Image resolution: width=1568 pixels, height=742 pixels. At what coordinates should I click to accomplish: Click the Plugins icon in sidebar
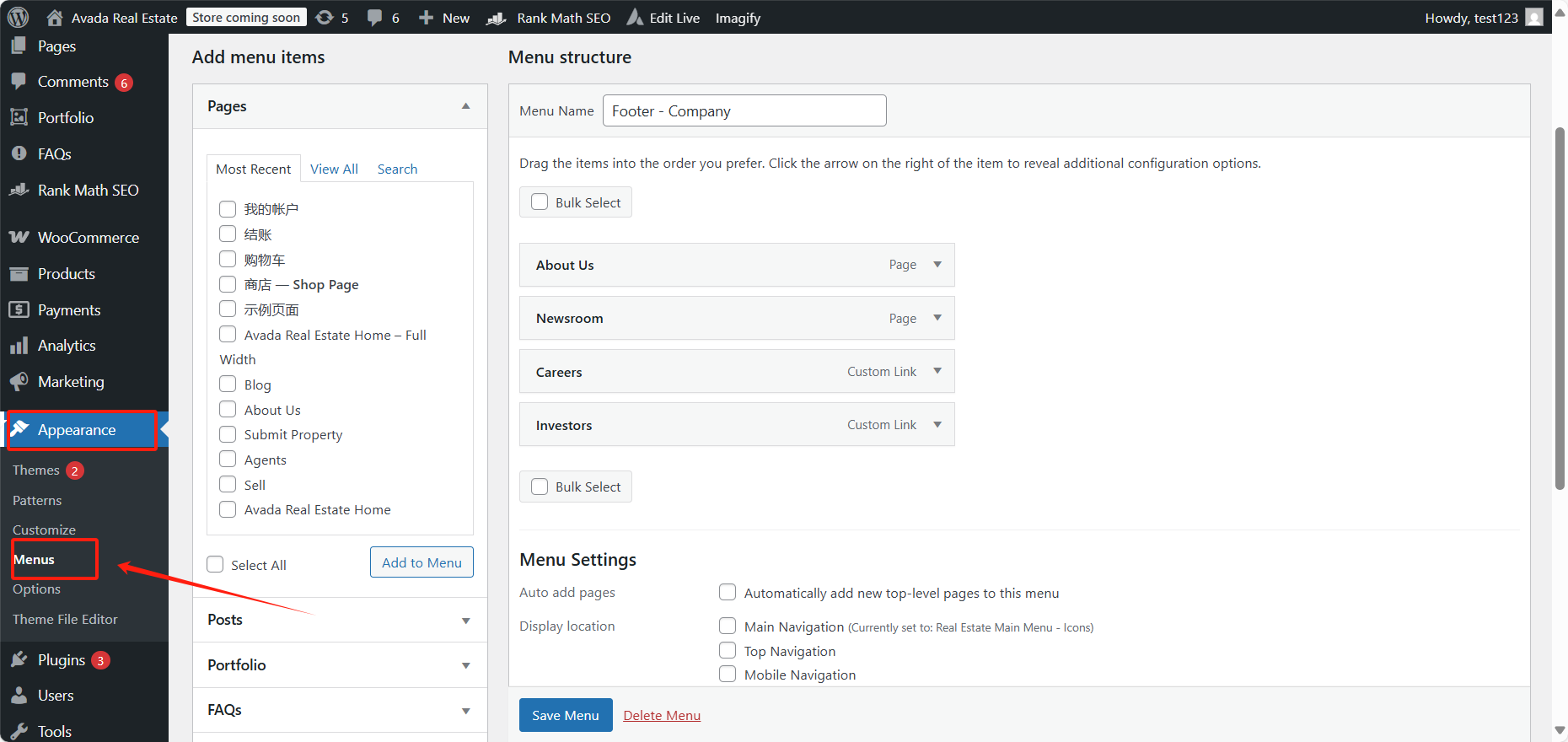(19, 660)
